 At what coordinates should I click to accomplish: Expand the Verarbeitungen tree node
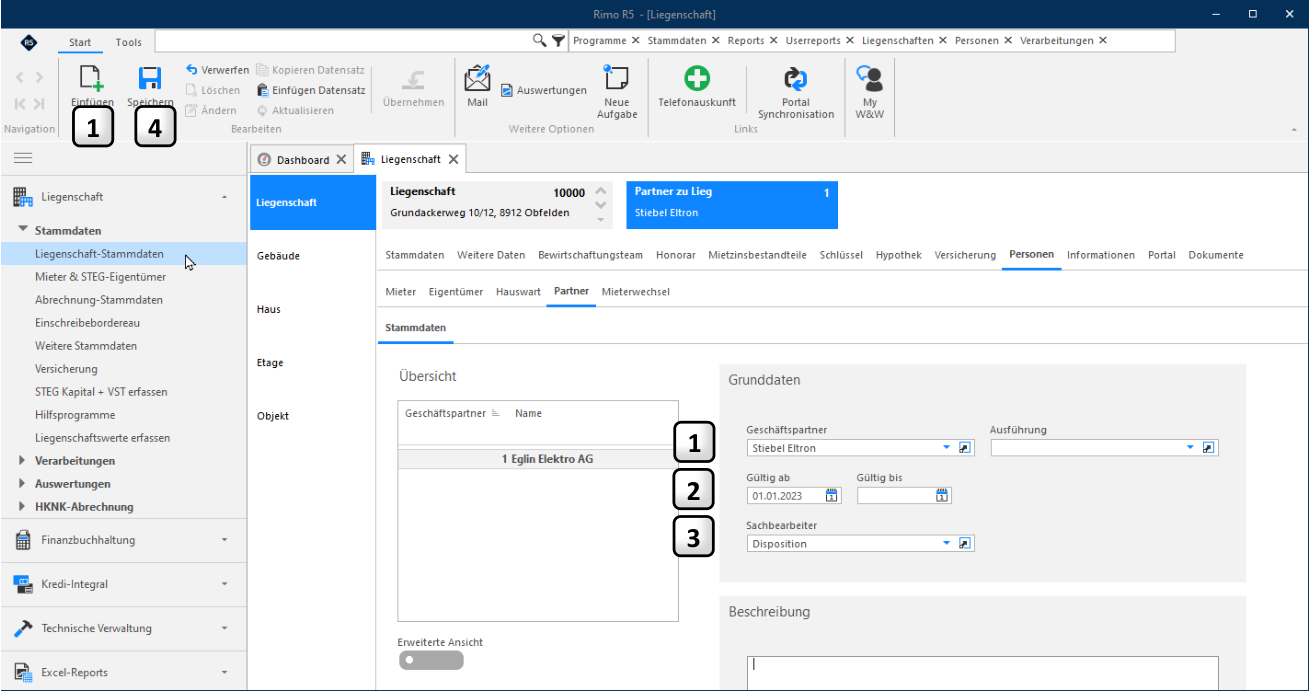22,460
